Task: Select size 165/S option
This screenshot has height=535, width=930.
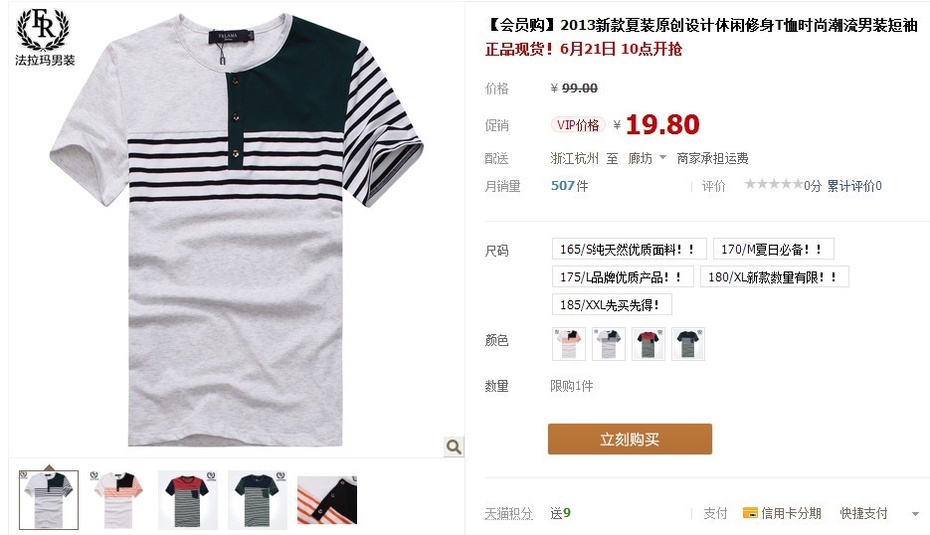Action: coord(629,249)
